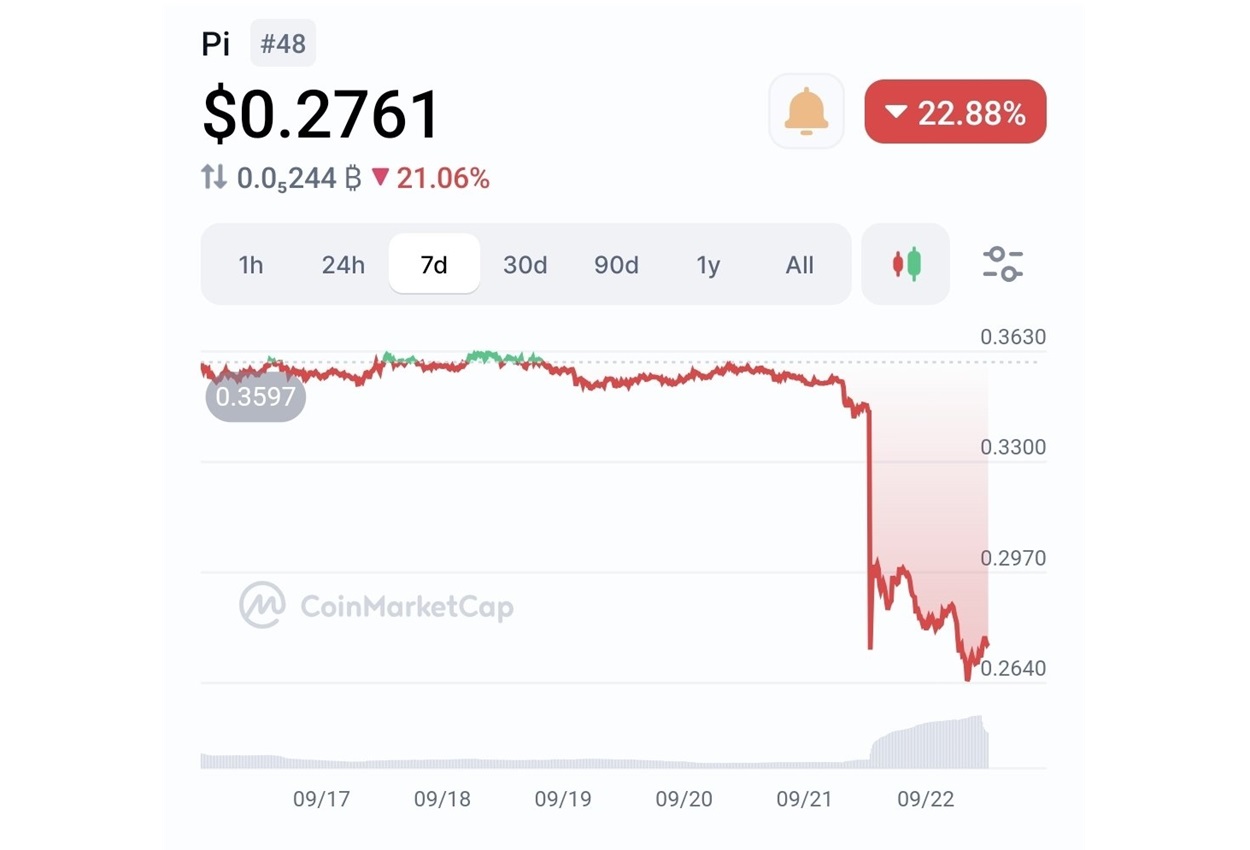Viewport: 1250px width, 850px height.
Task: Click the 0.3597 starting price label
Action: [x=256, y=397]
